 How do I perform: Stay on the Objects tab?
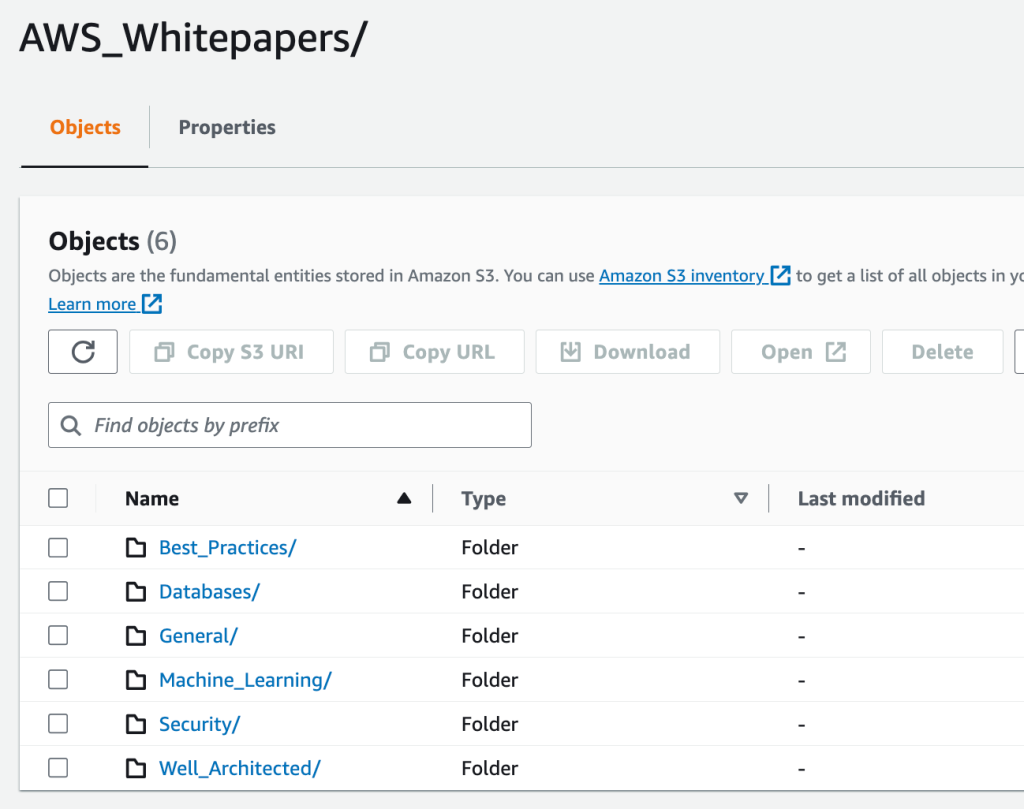point(84,127)
